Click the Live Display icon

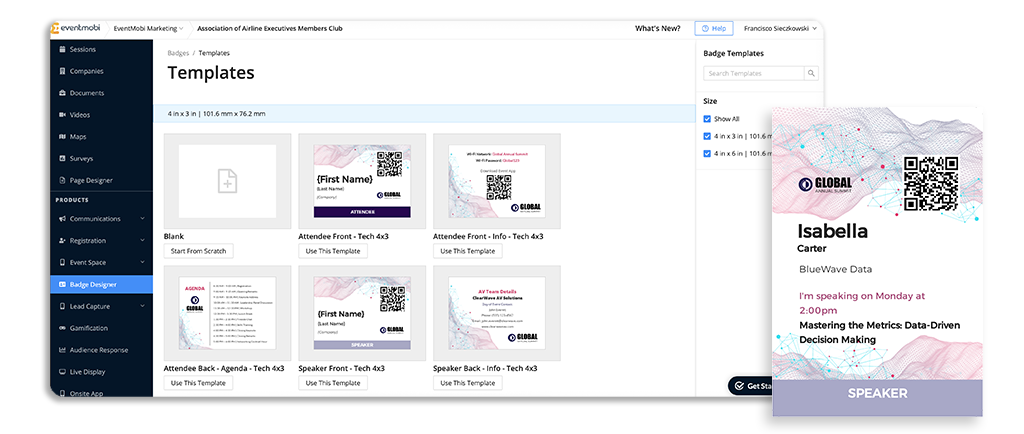click(x=62, y=372)
